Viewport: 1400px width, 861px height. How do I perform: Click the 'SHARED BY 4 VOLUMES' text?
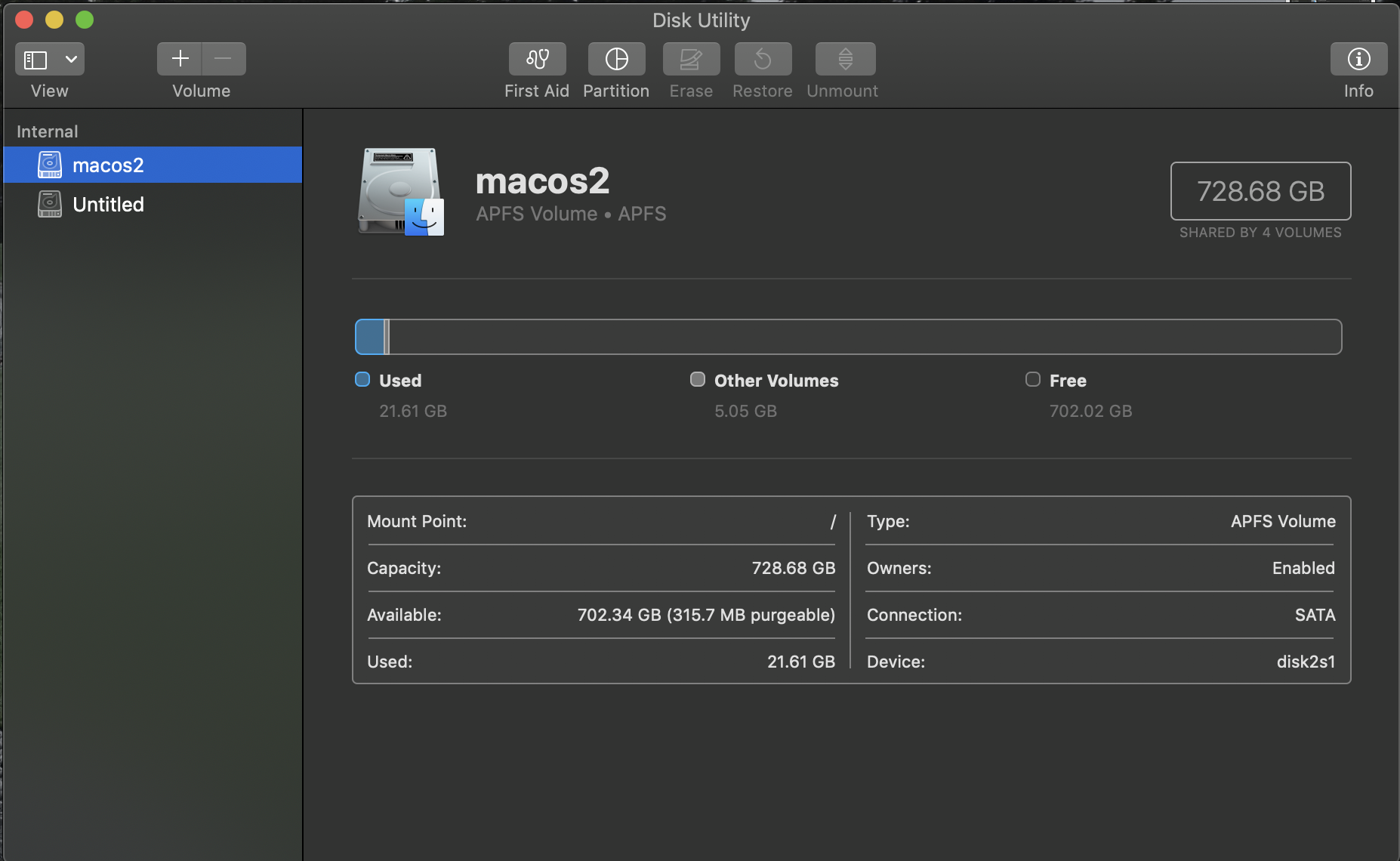[1261, 233]
